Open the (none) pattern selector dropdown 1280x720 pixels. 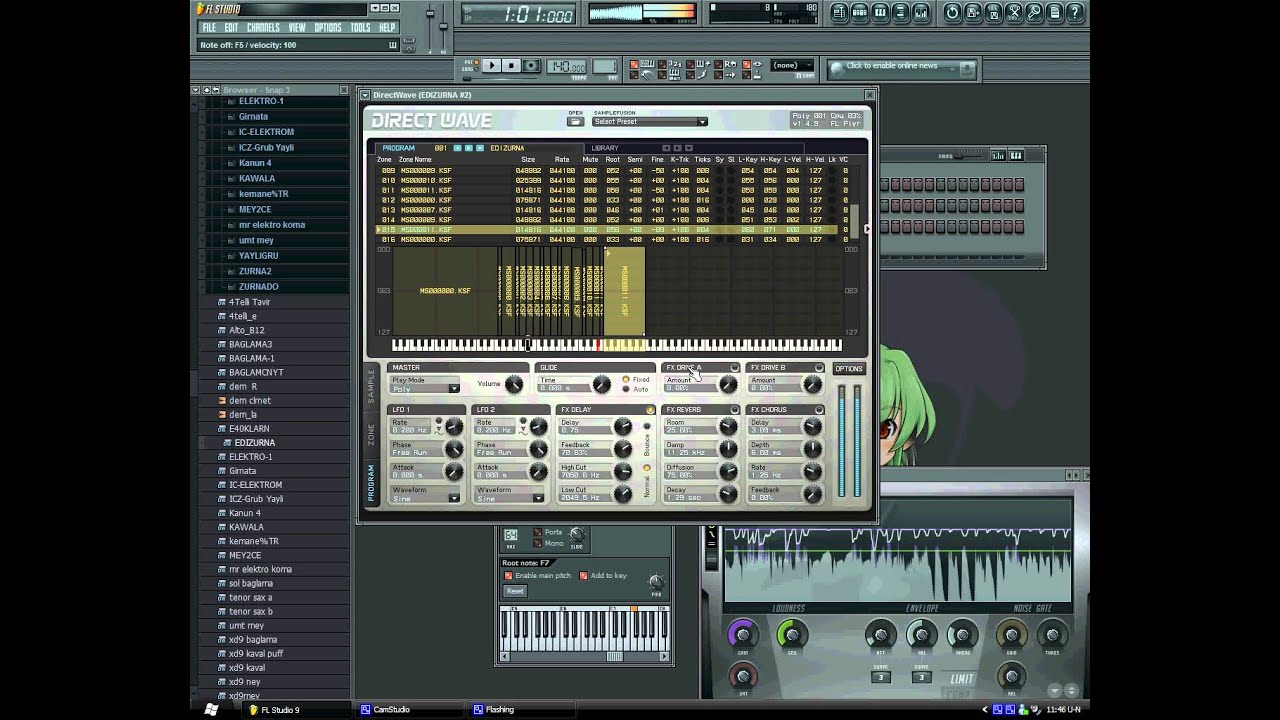pos(792,65)
